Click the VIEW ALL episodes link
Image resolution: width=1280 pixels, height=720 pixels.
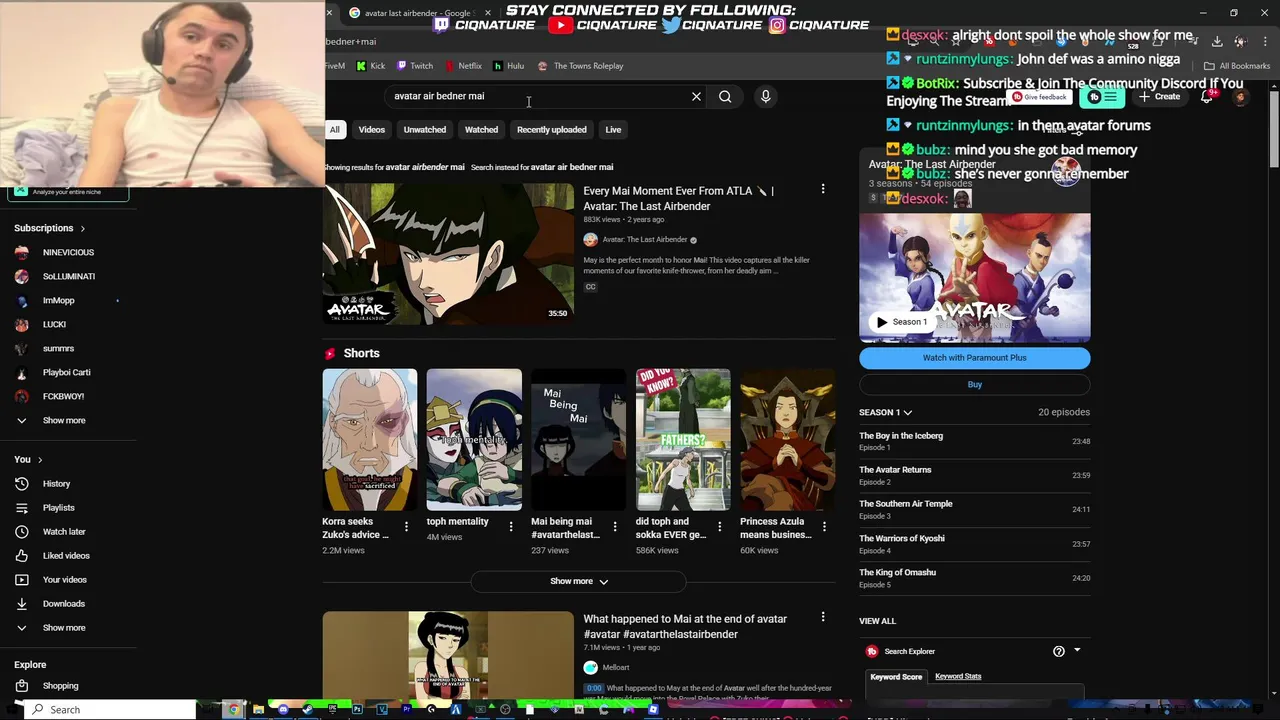coord(878,621)
